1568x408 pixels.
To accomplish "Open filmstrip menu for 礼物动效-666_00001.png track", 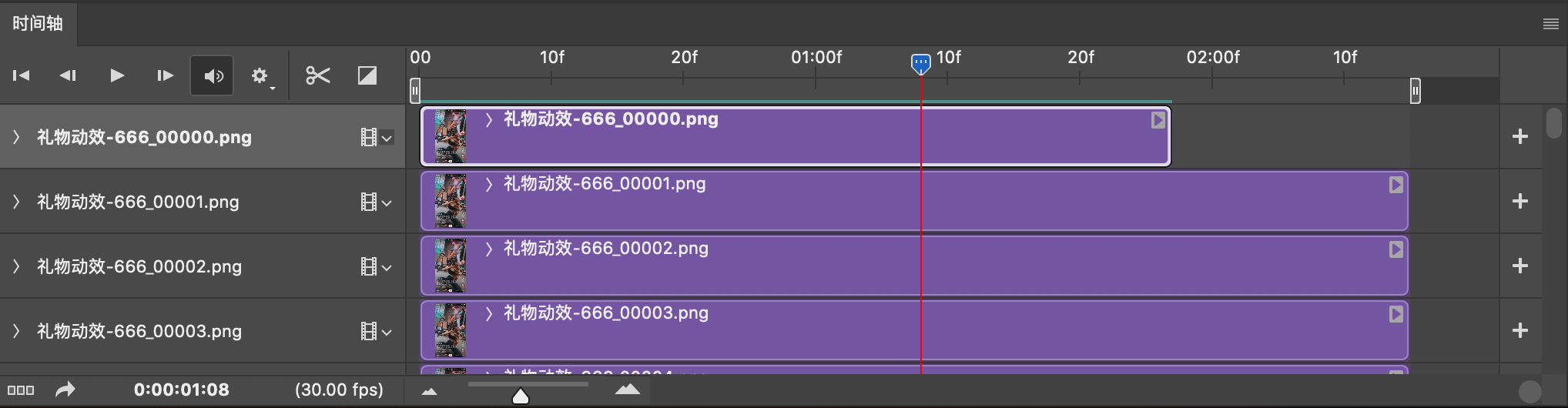I will 376,202.
